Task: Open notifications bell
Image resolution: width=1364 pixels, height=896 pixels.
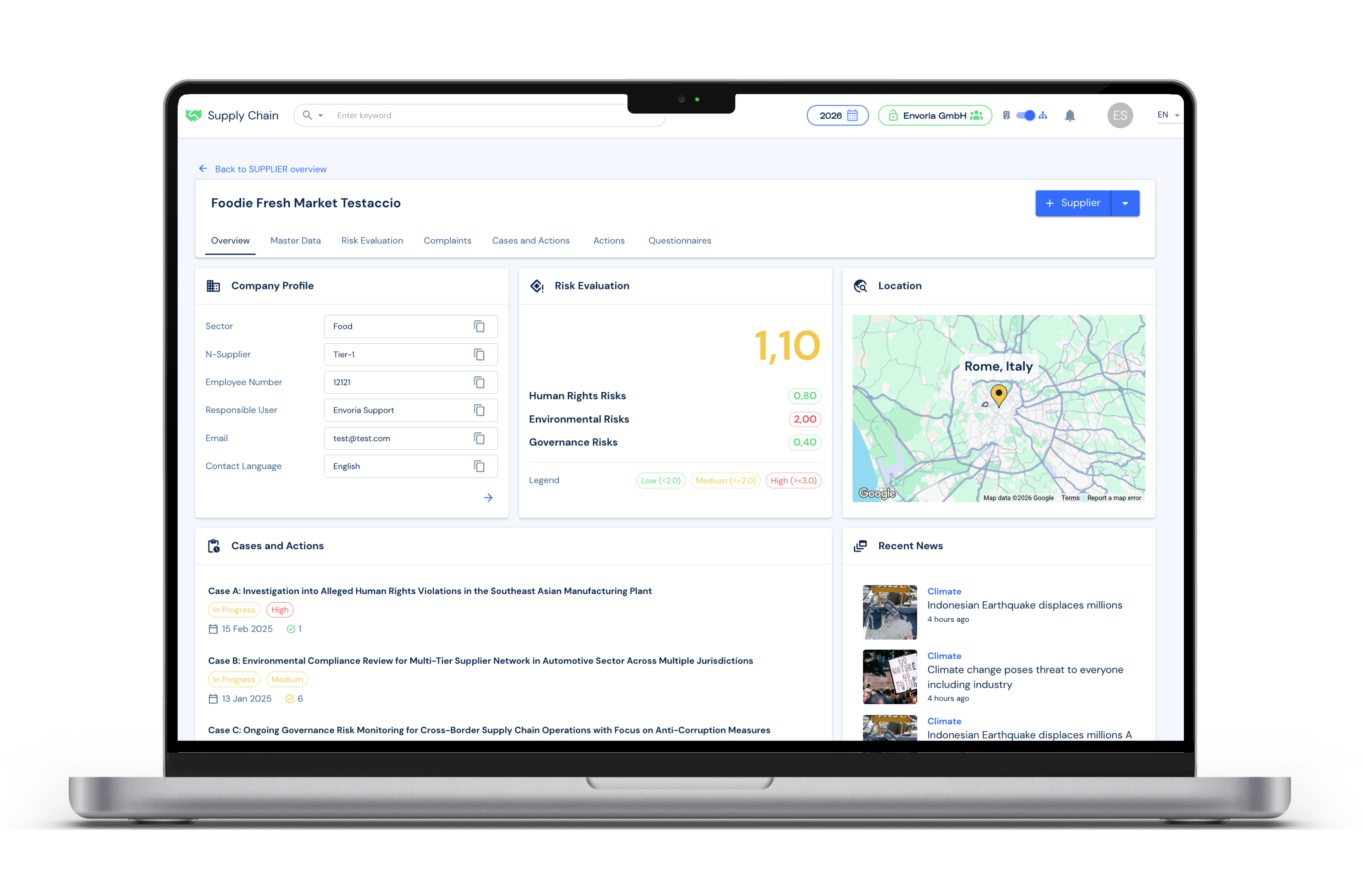Action: click(x=1070, y=116)
